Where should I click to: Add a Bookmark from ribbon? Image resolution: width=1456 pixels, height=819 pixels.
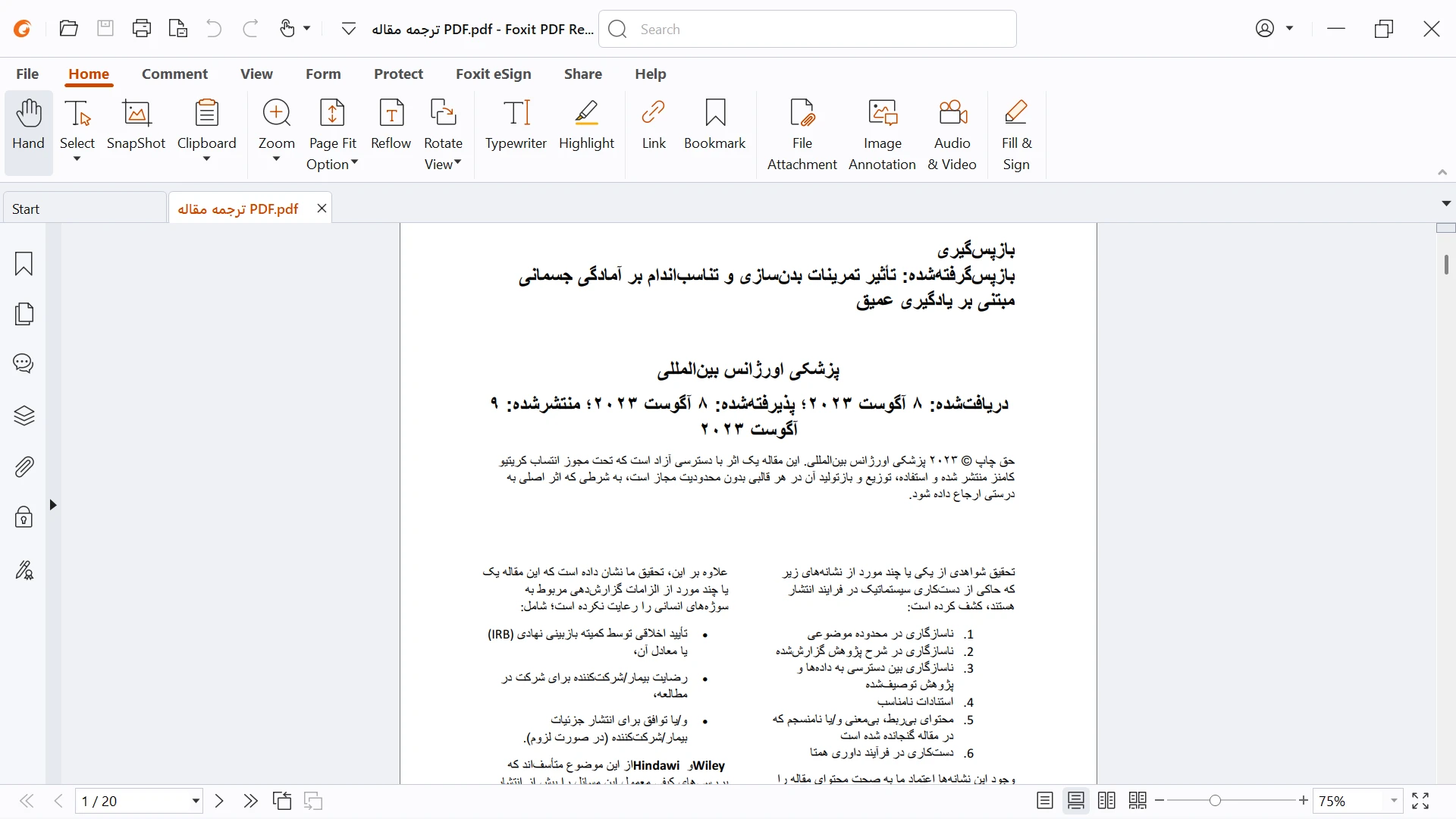714,125
